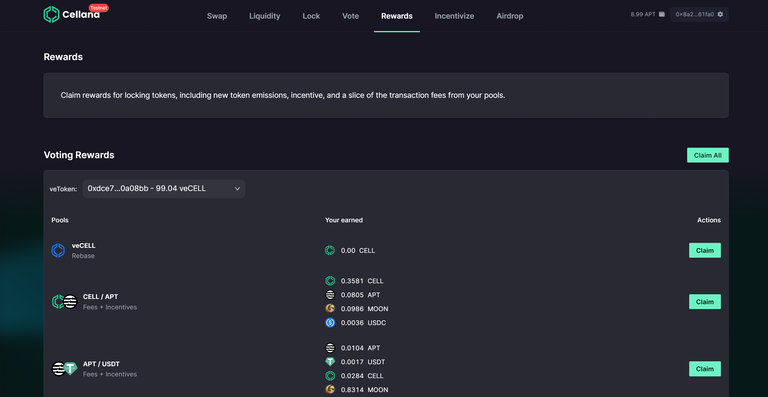The height and width of the screenshot is (397, 768).
Task: Click the Rewards page heading
Action: tap(63, 57)
